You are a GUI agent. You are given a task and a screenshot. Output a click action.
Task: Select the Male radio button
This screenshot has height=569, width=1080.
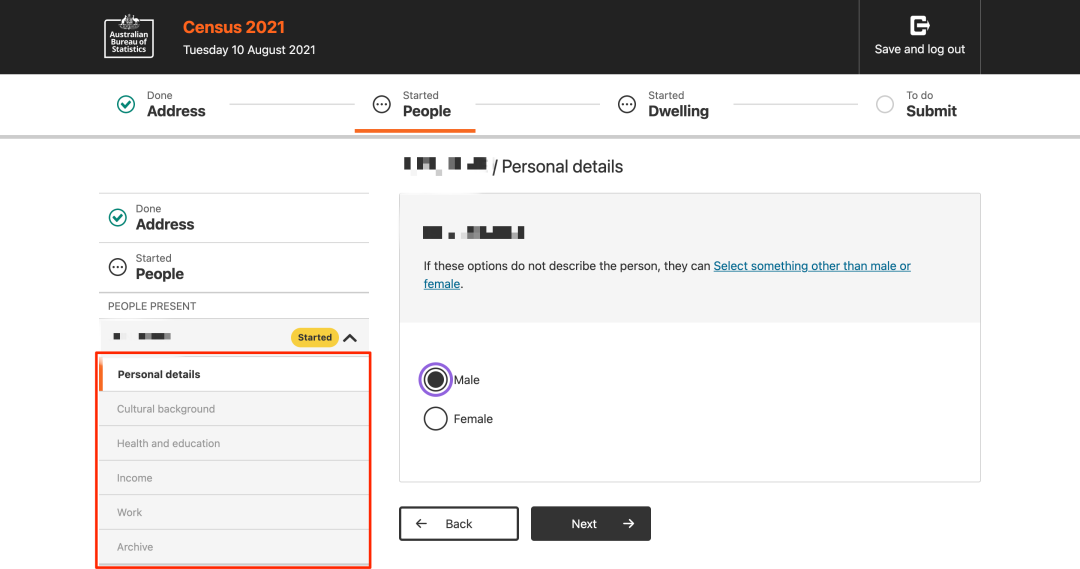(435, 380)
